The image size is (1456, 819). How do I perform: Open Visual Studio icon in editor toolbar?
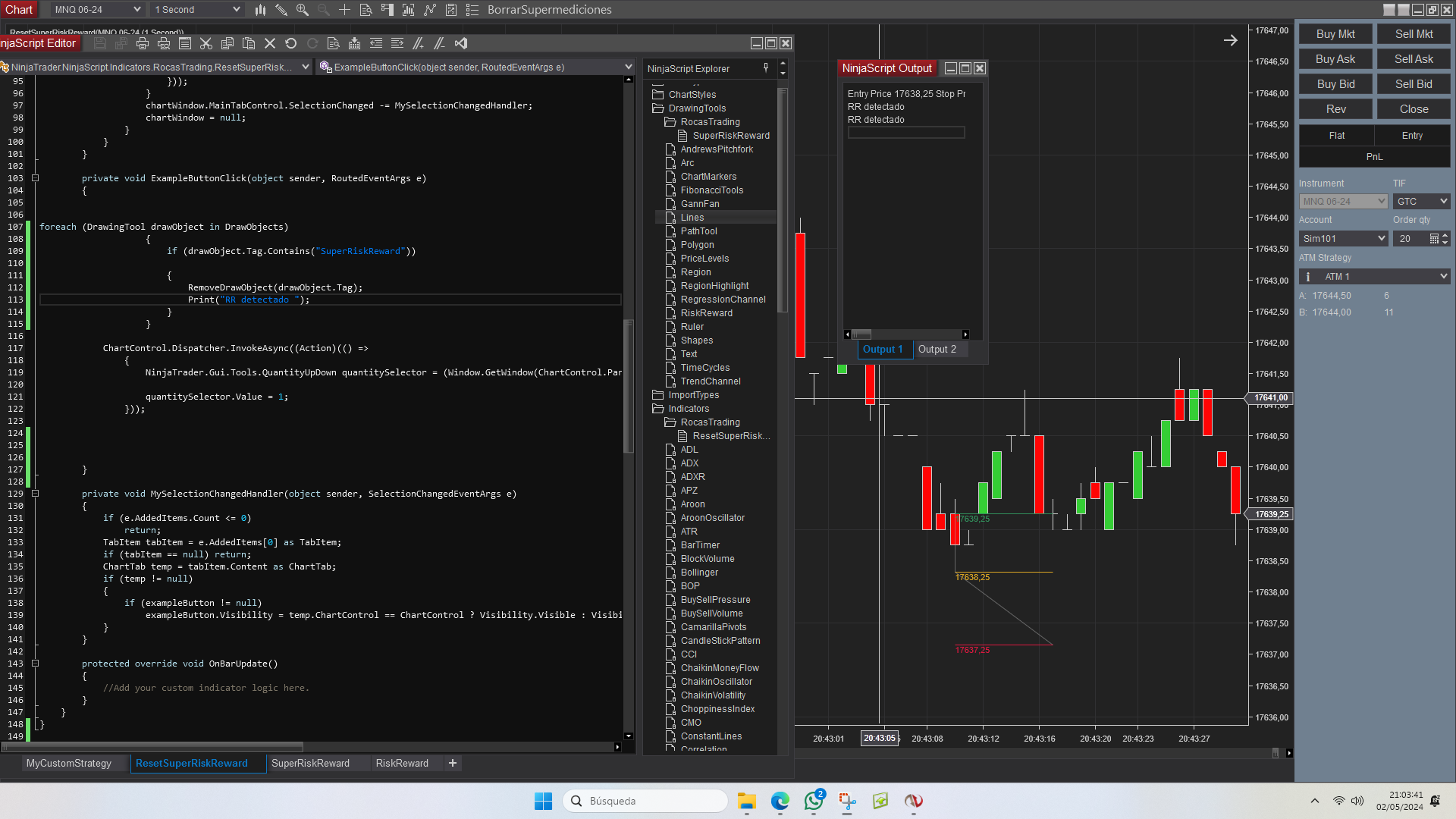461,43
